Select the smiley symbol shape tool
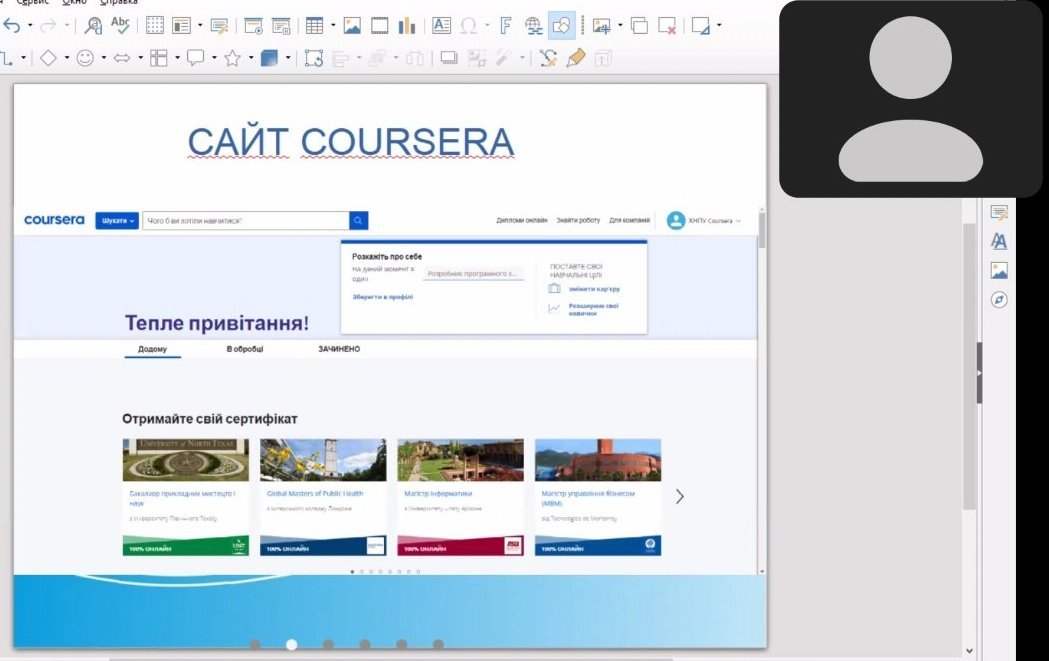 (x=85, y=58)
